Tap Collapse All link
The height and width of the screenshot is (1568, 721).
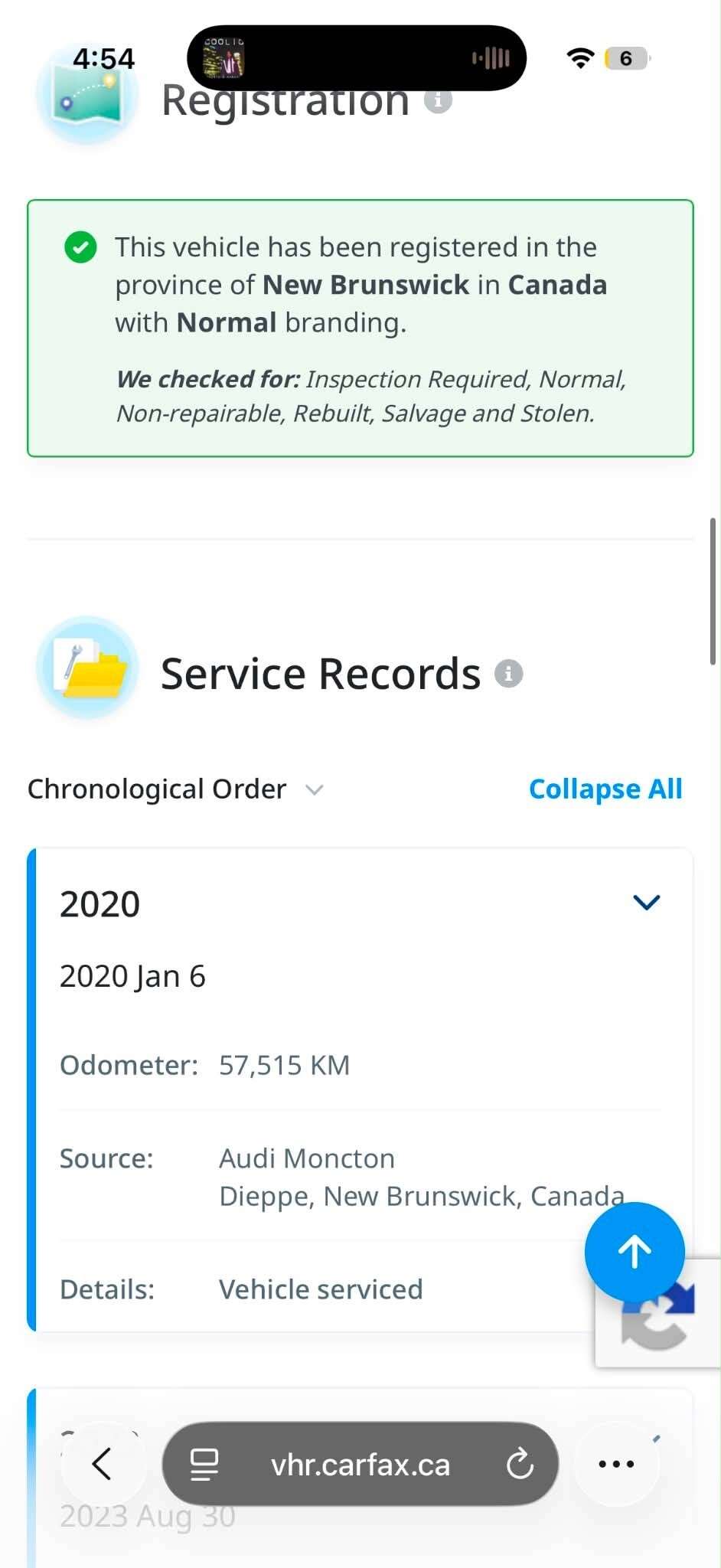(x=605, y=789)
